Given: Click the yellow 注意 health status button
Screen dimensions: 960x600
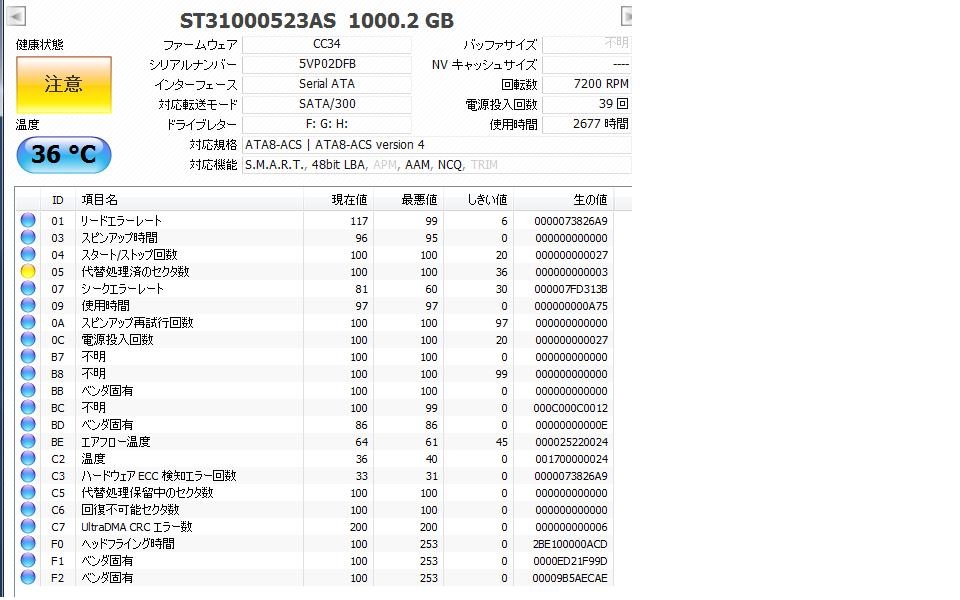Looking at the screenshot, I should click(x=64, y=84).
